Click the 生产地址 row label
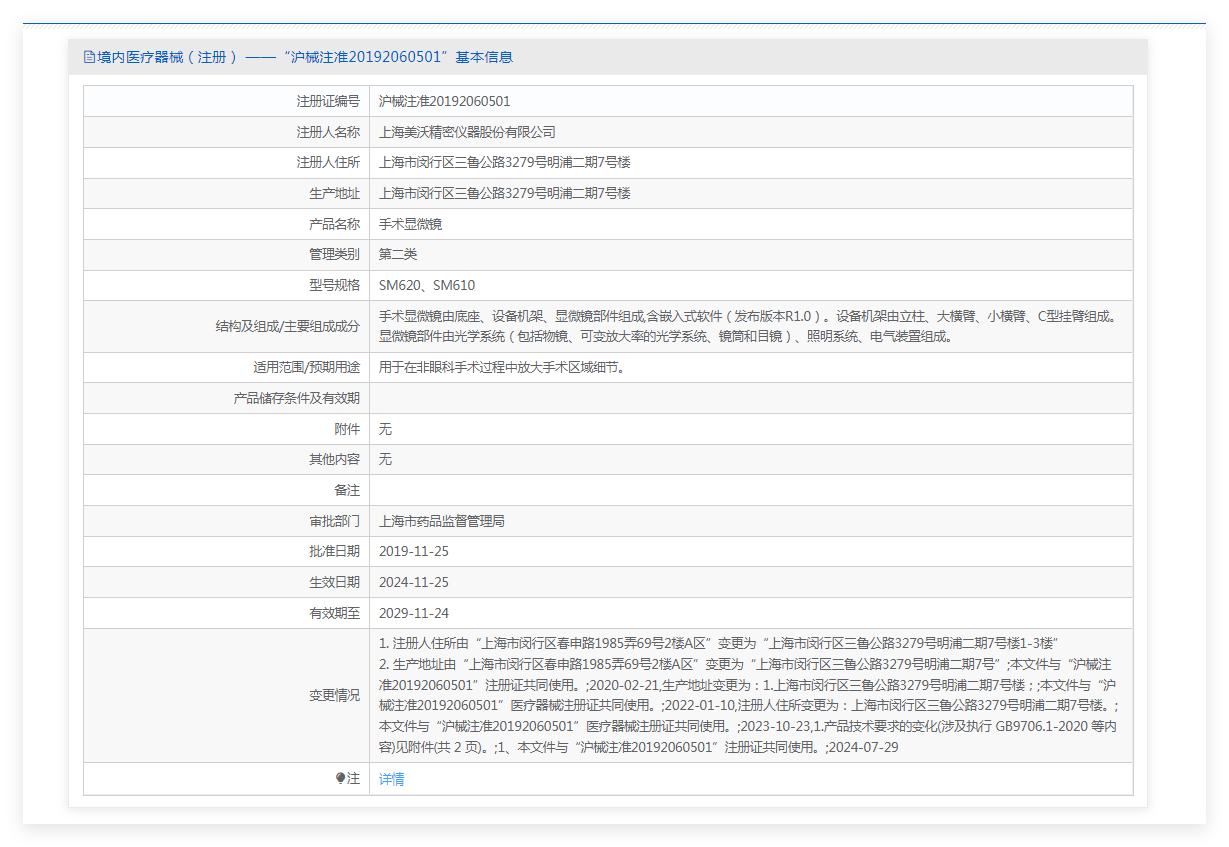The height and width of the screenshot is (847, 1229). click(334, 193)
